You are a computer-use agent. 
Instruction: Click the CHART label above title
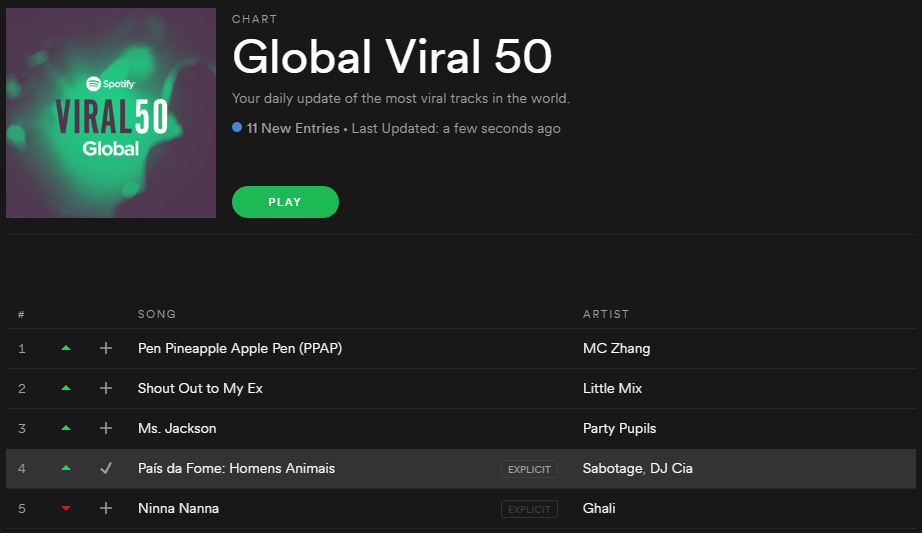tap(255, 19)
